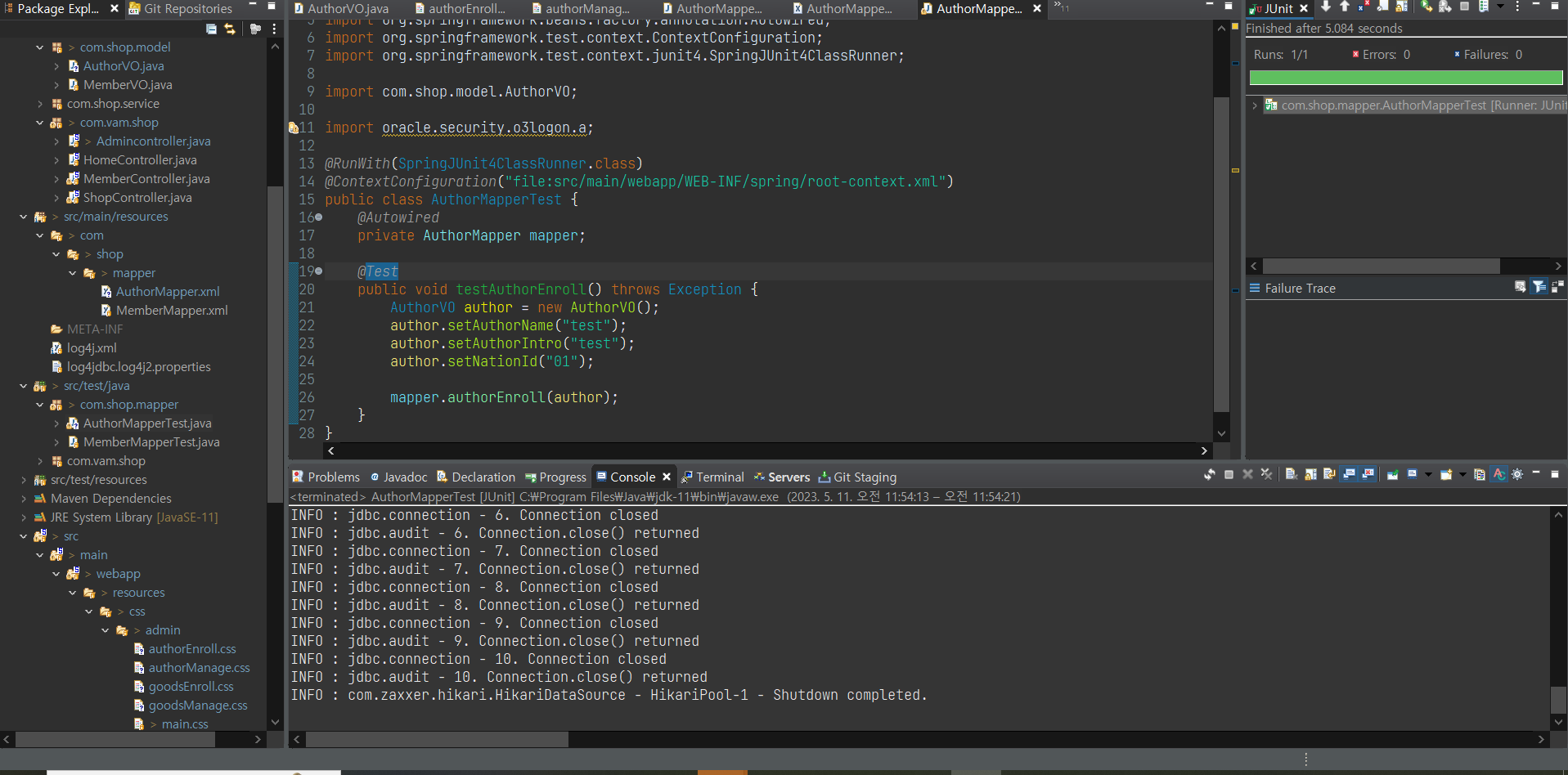Click the green JUnit progress bar
Image resolution: width=1568 pixels, height=775 pixels.
coord(1406,78)
